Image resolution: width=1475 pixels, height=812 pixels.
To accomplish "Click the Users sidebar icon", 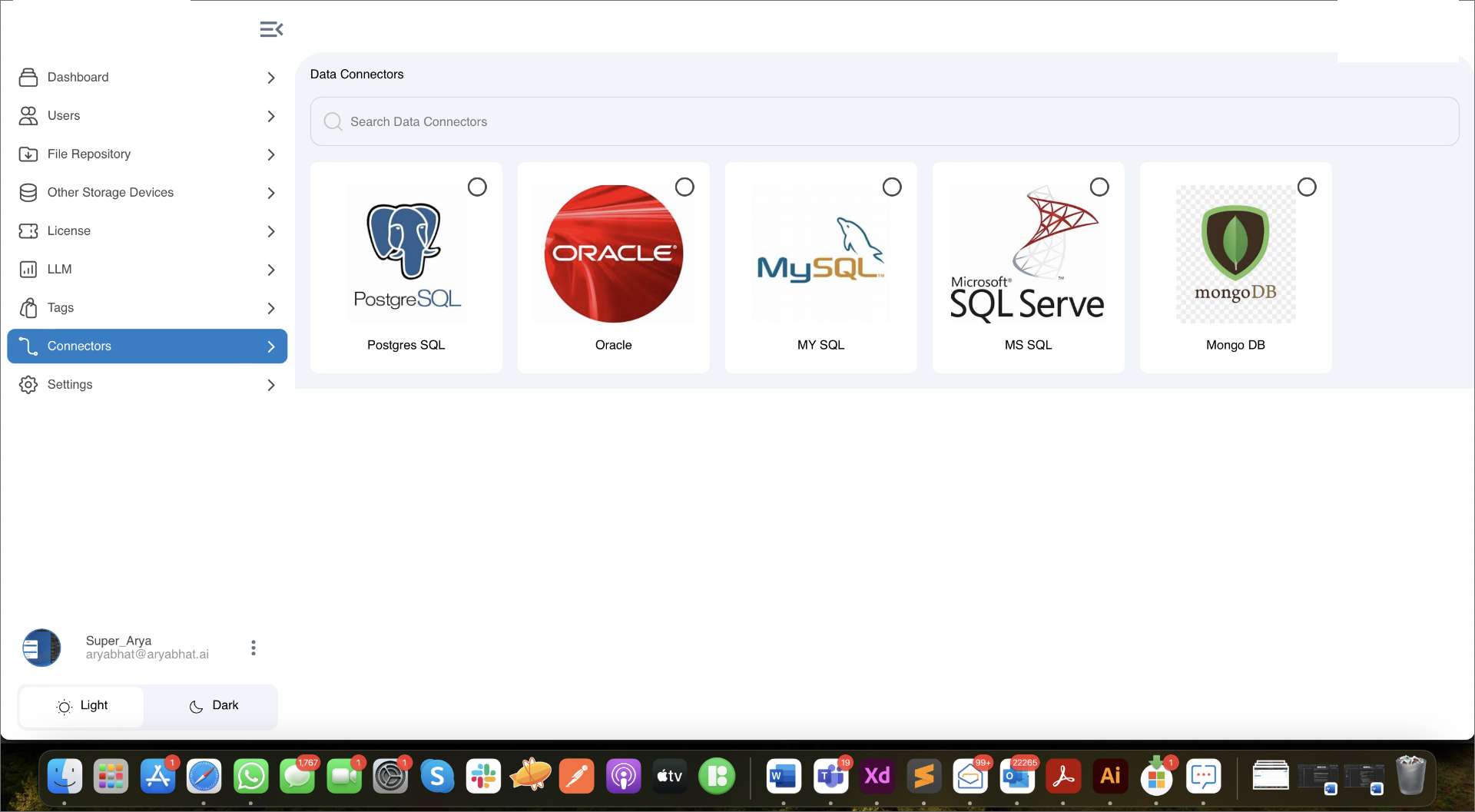I will tap(28, 115).
